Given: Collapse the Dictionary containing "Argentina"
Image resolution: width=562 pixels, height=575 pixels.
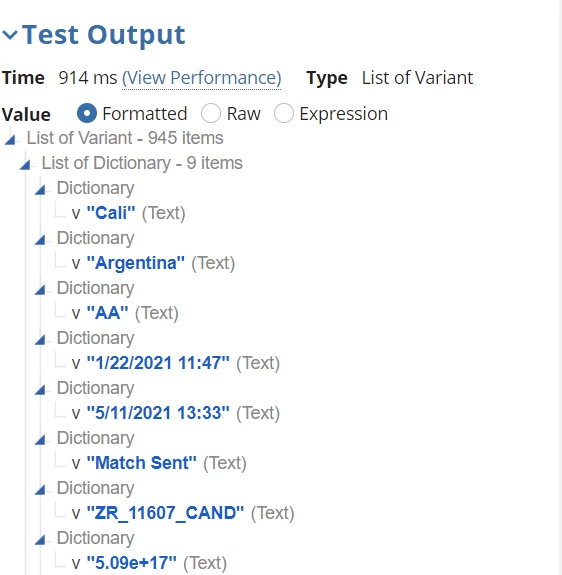Looking at the screenshot, I should coord(40,239).
